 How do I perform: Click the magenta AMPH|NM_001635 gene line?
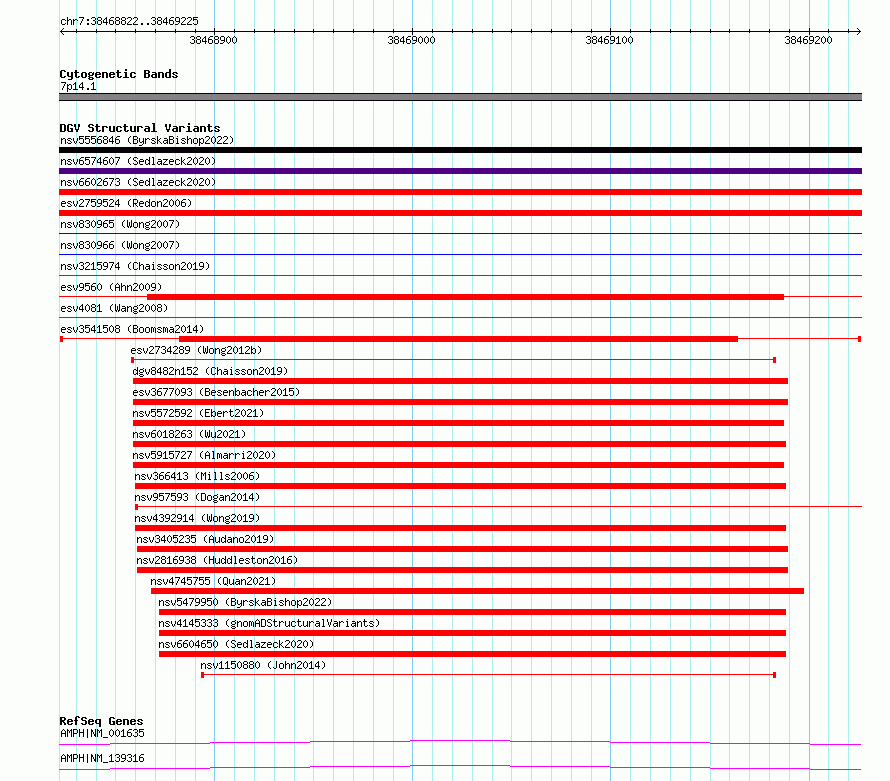(x=460, y=742)
